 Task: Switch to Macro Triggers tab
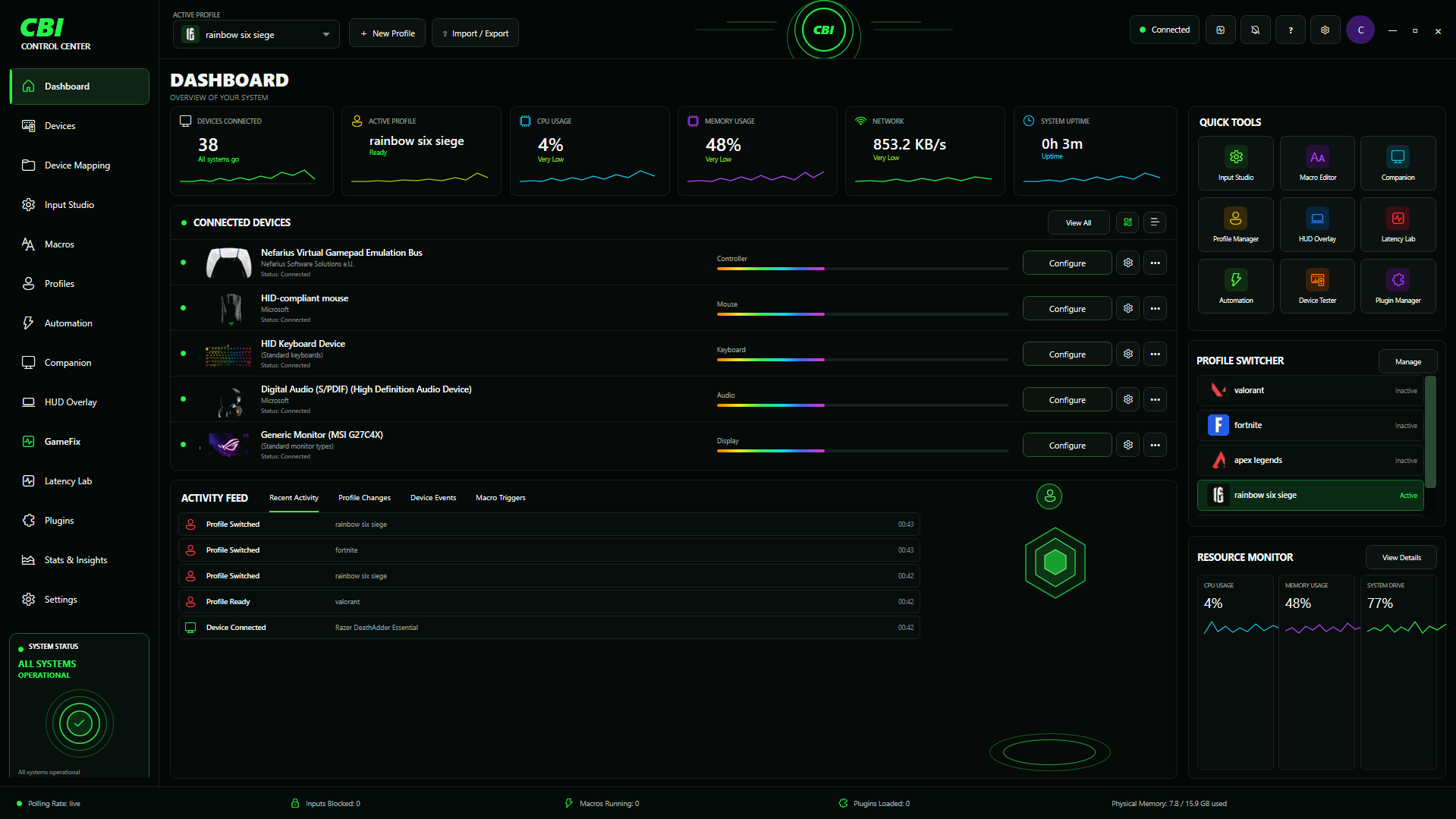[501, 498]
